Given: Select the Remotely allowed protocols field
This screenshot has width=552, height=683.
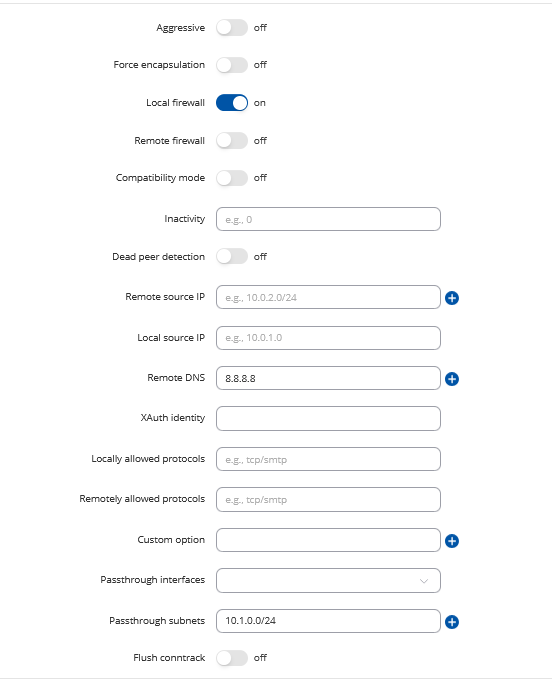Looking at the screenshot, I should pyautogui.click(x=328, y=500).
